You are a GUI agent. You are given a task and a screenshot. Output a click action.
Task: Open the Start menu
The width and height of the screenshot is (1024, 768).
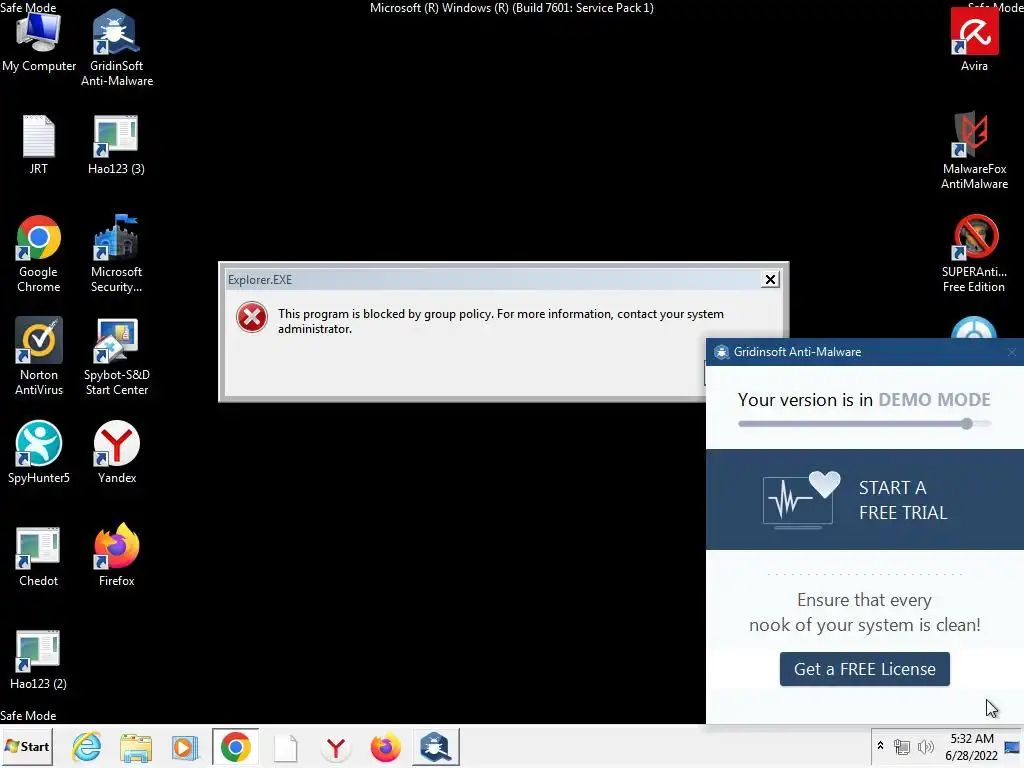pos(27,746)
